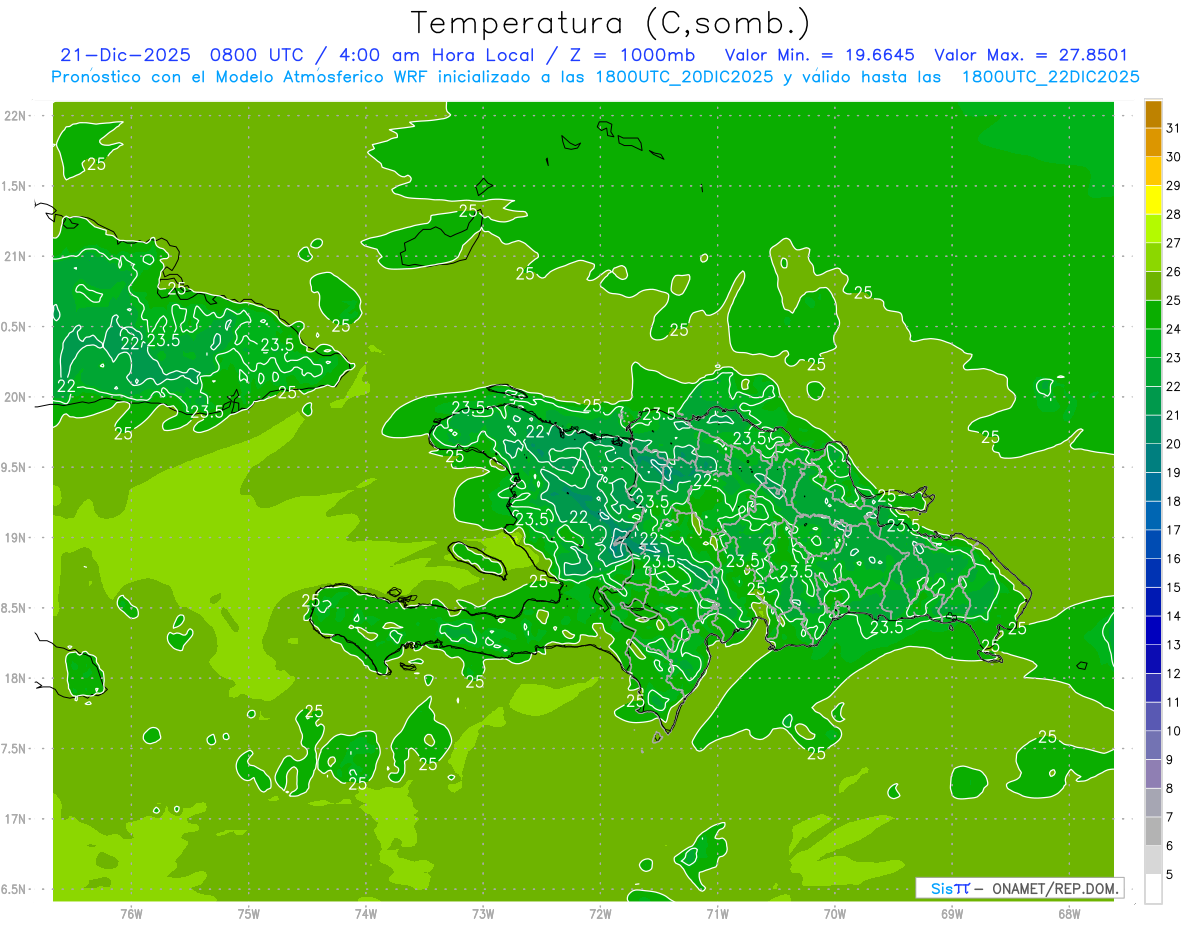The width and height of the screenshot is (1200, 927).
Task: Click the '9.5N' latitude axis label
Action: [14, 467]
